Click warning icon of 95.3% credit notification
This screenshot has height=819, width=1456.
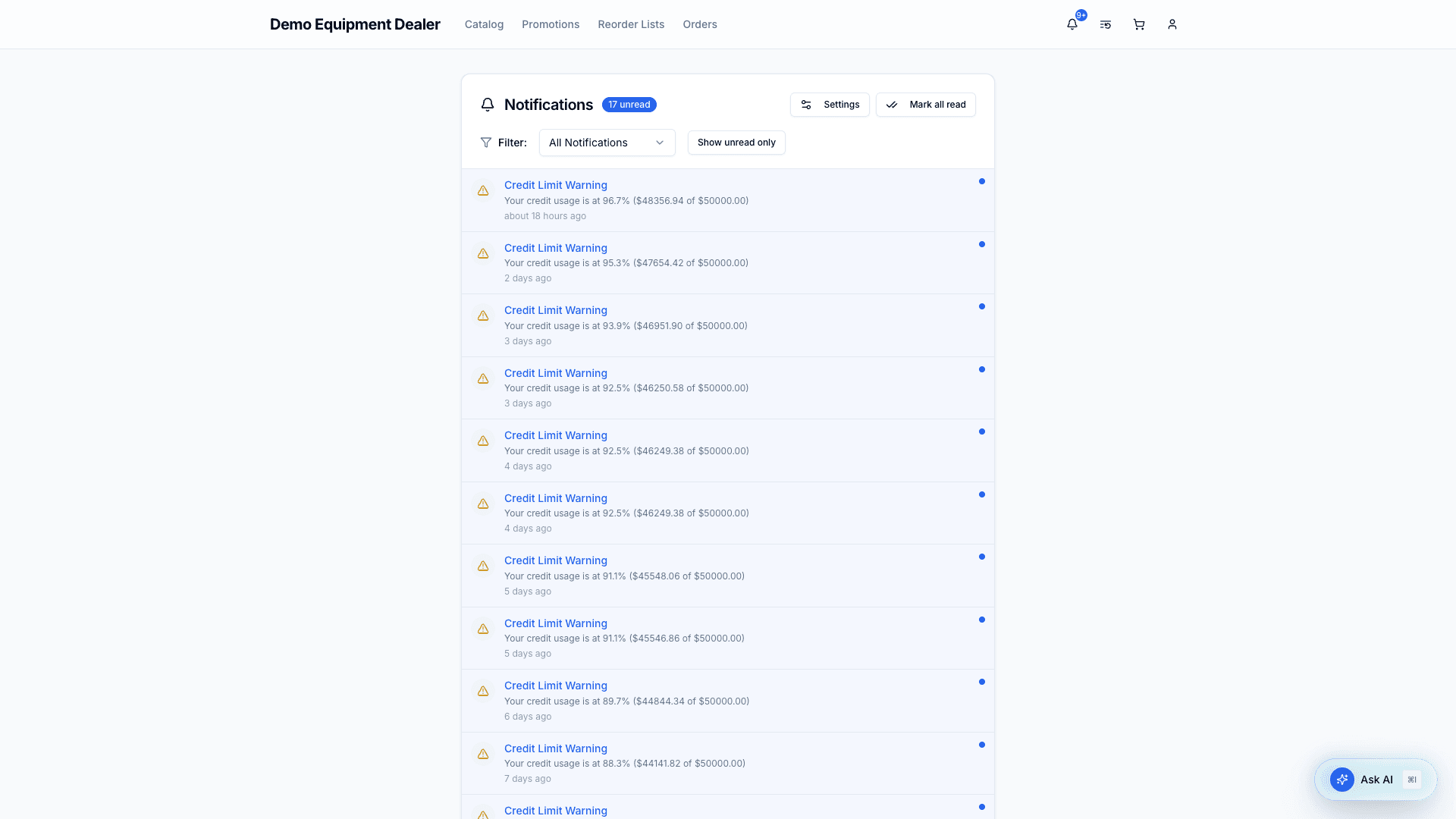pyautogui.click(x=483, y=253)
